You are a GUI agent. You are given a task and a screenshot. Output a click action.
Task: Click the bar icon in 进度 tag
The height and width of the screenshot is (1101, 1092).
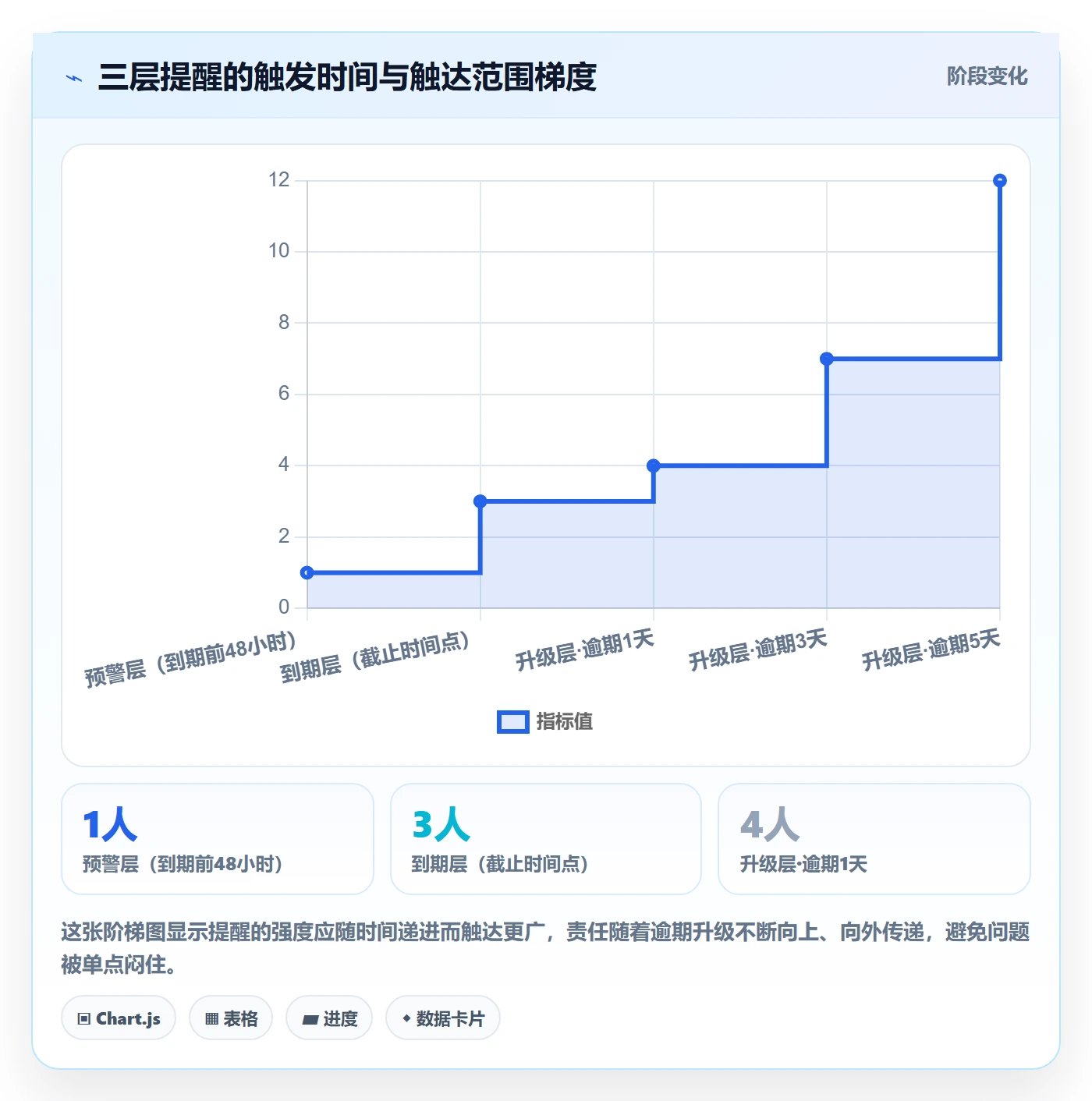(310, 1019)
